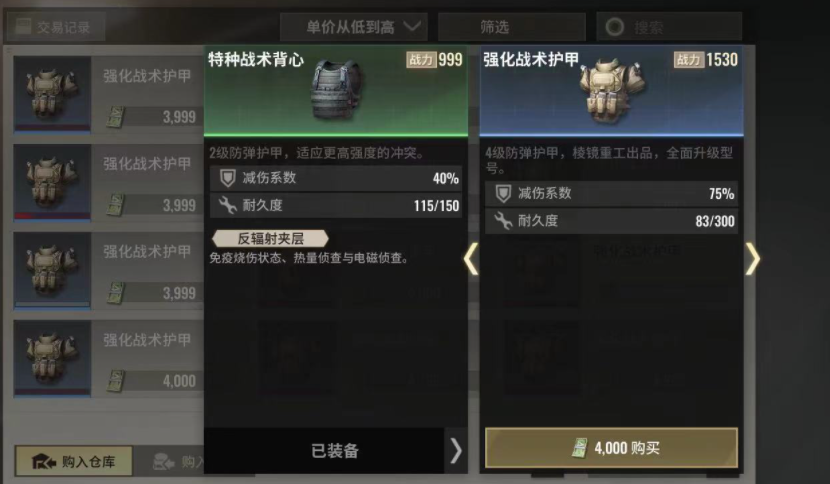Open the 单价从低到高 sort dropdown
This screenshot has width=830, height=484.
353,26
